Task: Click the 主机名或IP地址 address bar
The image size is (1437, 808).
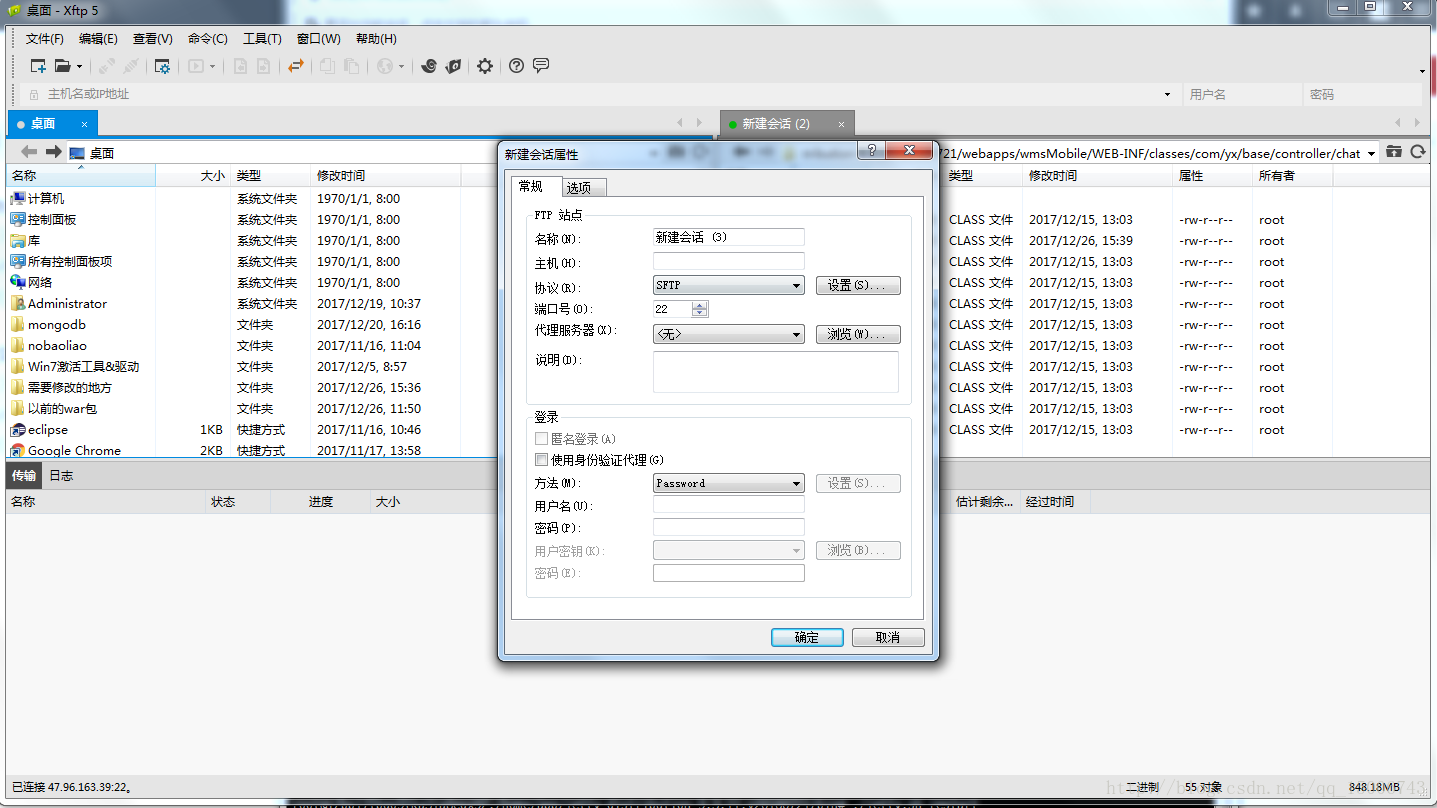Action: [x=600, y=94]
